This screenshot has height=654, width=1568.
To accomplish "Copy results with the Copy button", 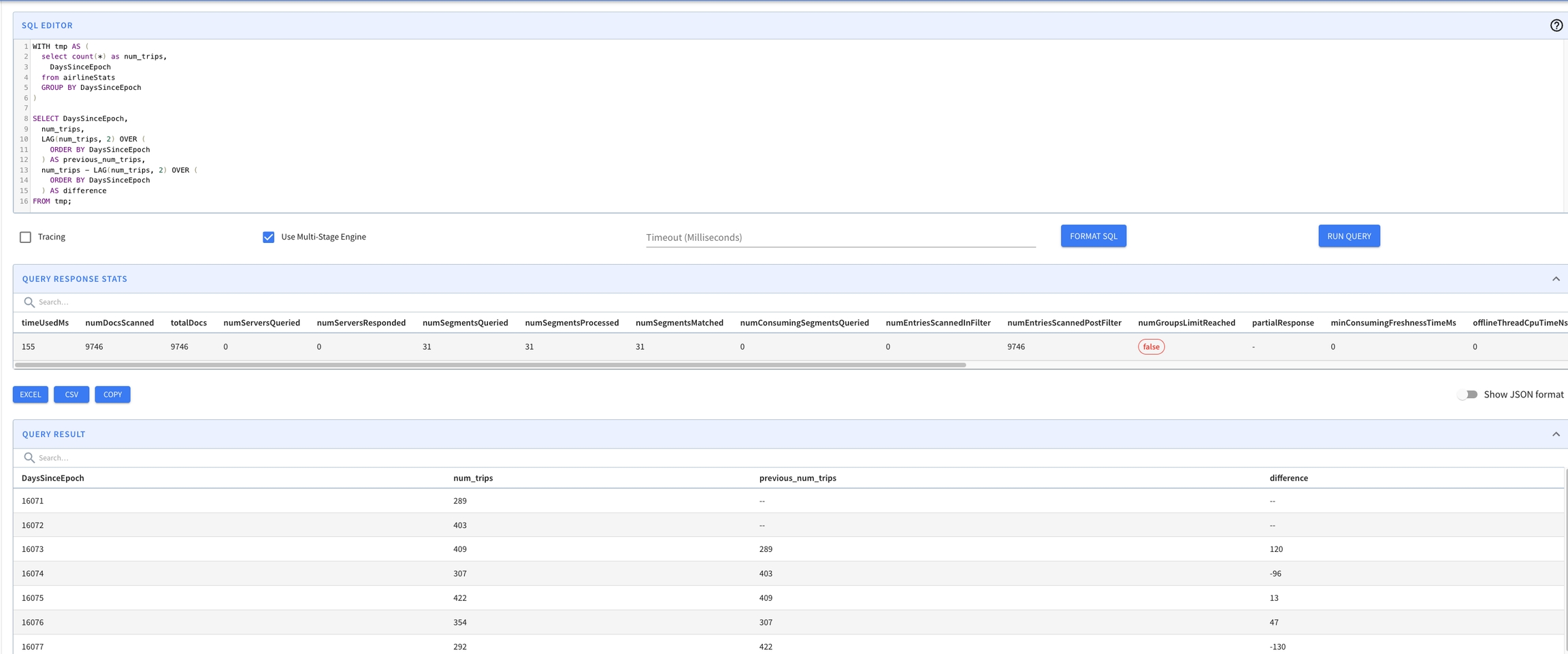I will click(x=112, y=395).
